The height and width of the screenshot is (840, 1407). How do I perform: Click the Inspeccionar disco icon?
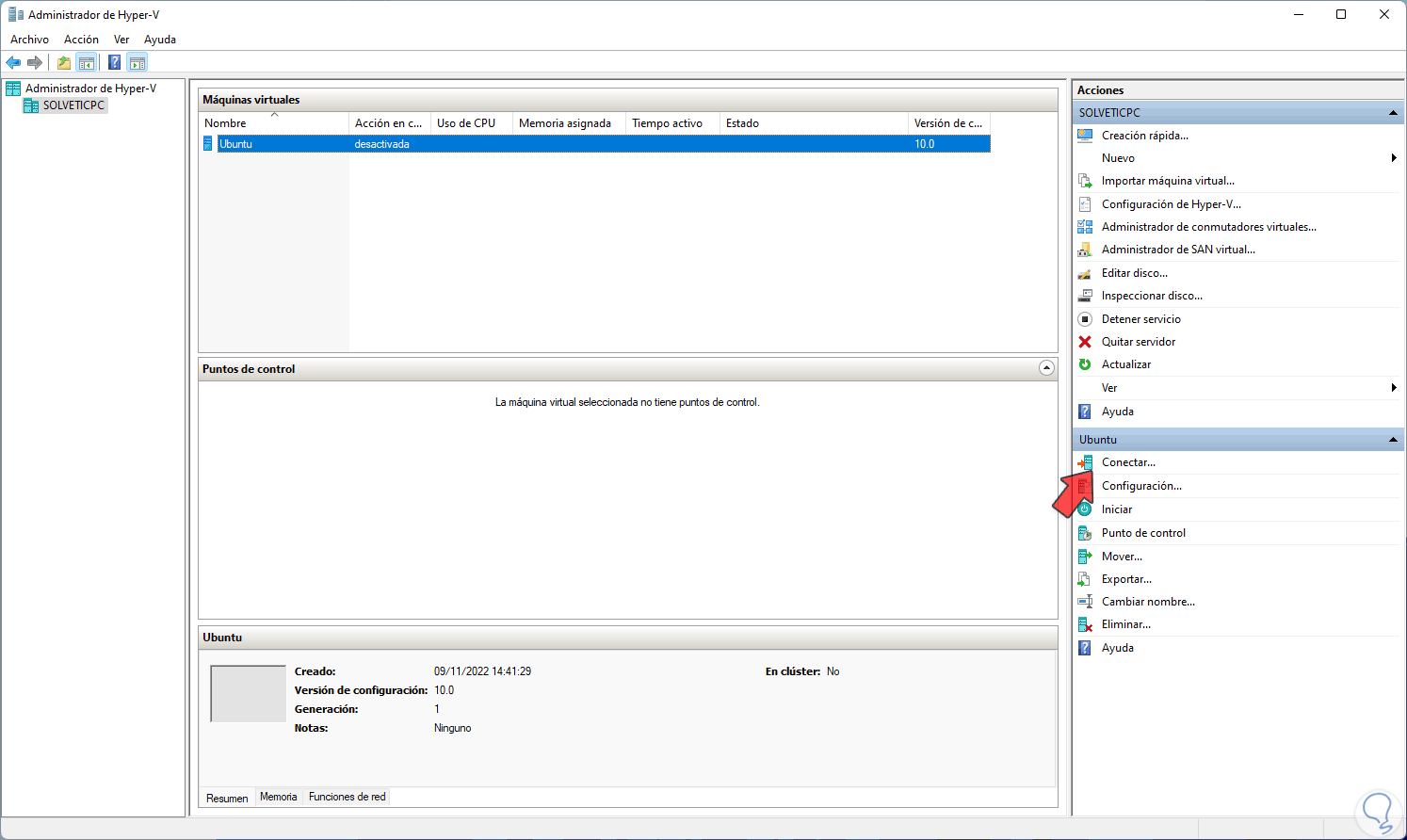tap(1085, 296)
